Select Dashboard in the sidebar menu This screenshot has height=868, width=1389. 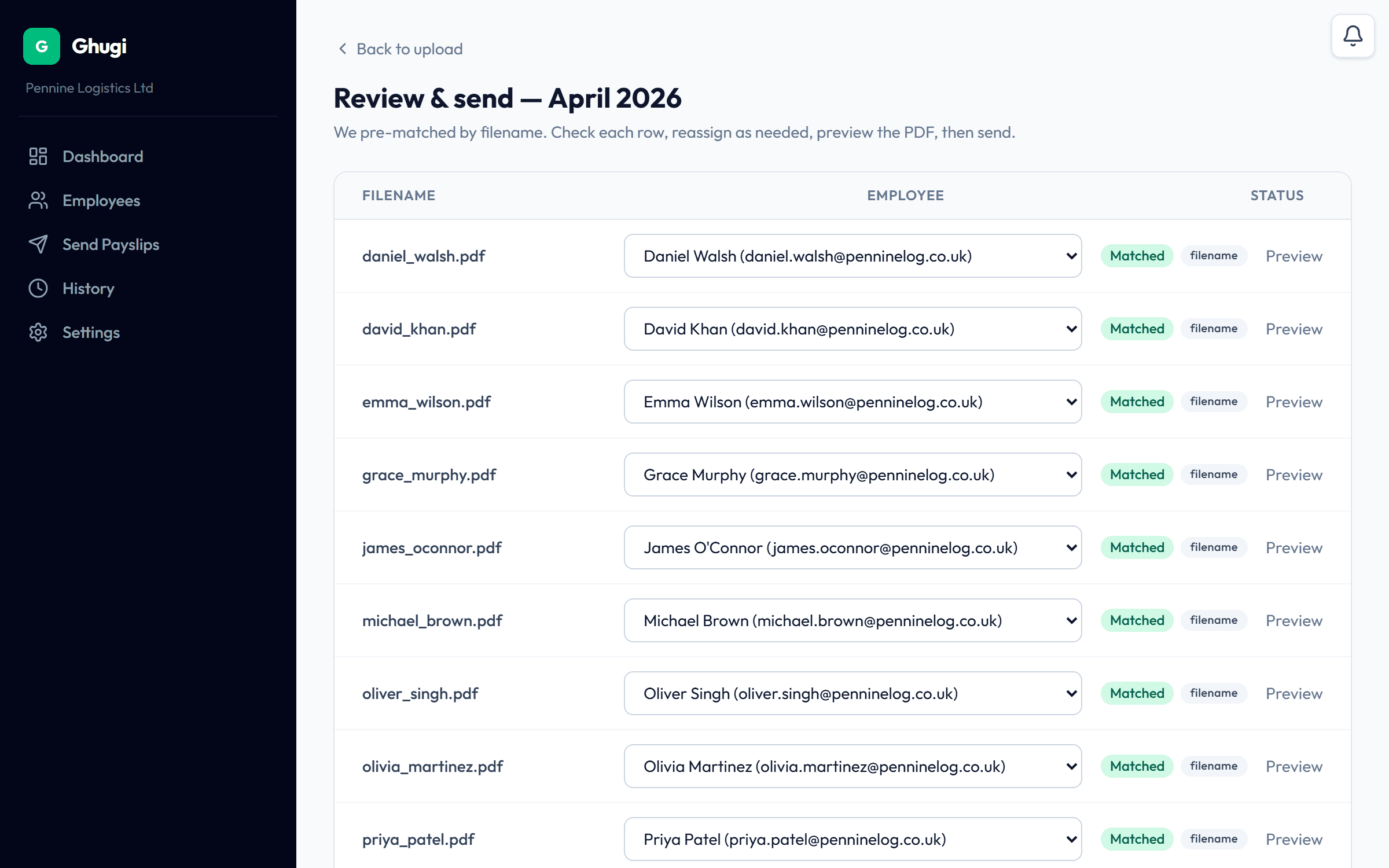(x=102, y=156)
